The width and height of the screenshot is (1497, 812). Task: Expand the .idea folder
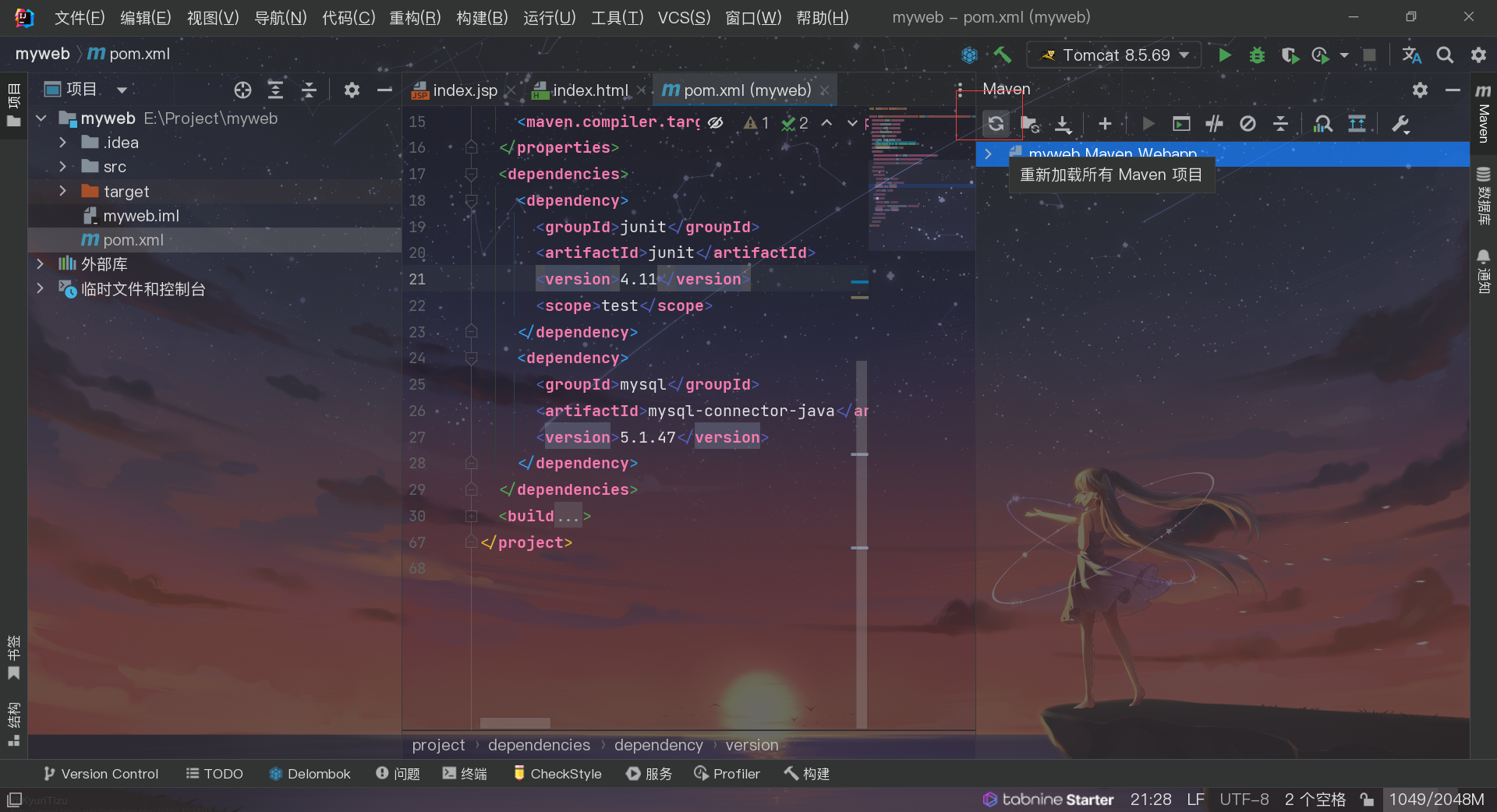(x=62, y=143)
